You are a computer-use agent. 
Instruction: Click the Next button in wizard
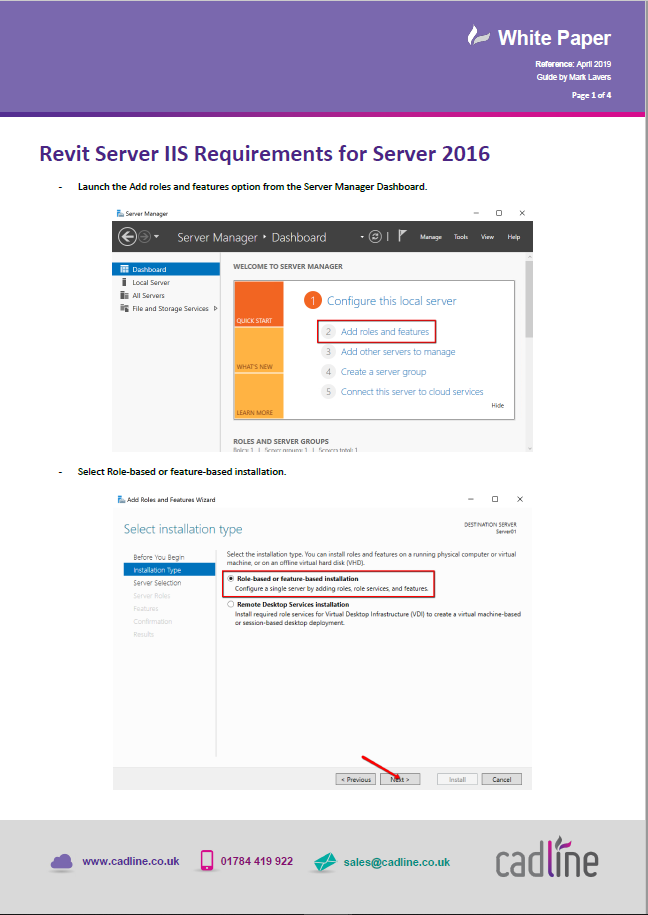pyautogui.click(x=400, y=779)
